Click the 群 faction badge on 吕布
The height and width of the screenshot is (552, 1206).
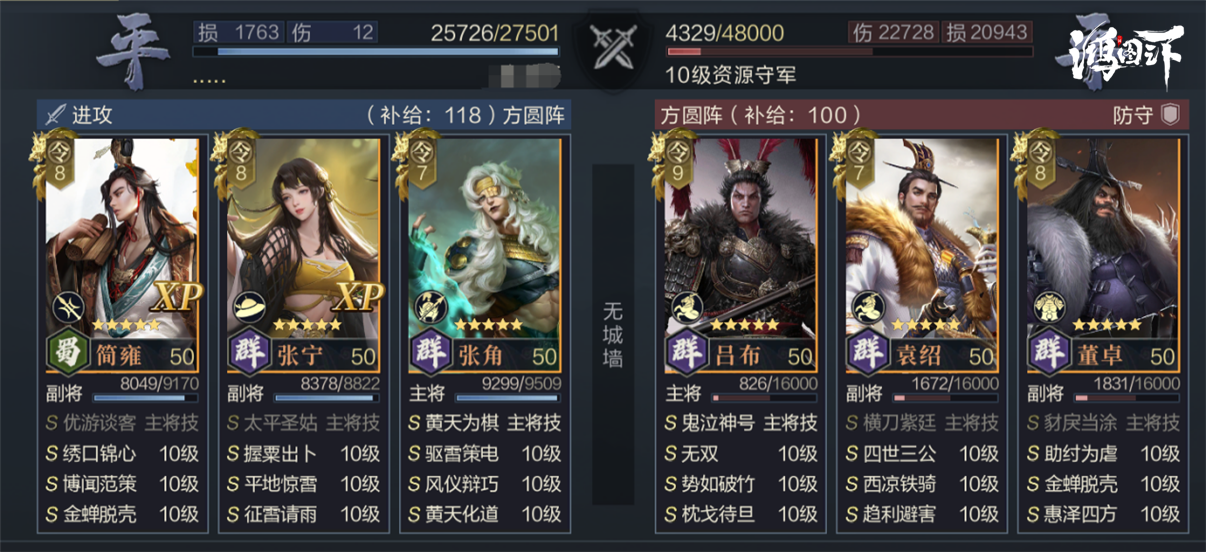tap(687, 356)
